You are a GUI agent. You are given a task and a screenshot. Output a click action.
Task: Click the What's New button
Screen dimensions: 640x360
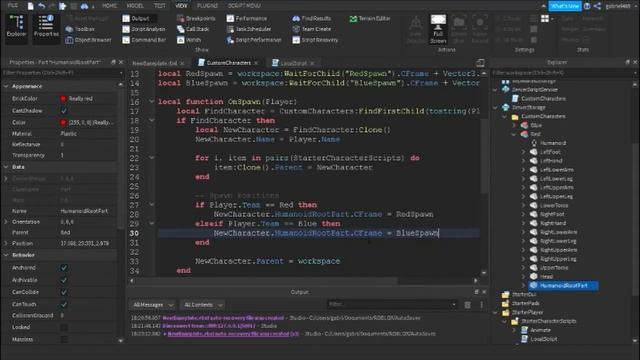pos(565,6)
